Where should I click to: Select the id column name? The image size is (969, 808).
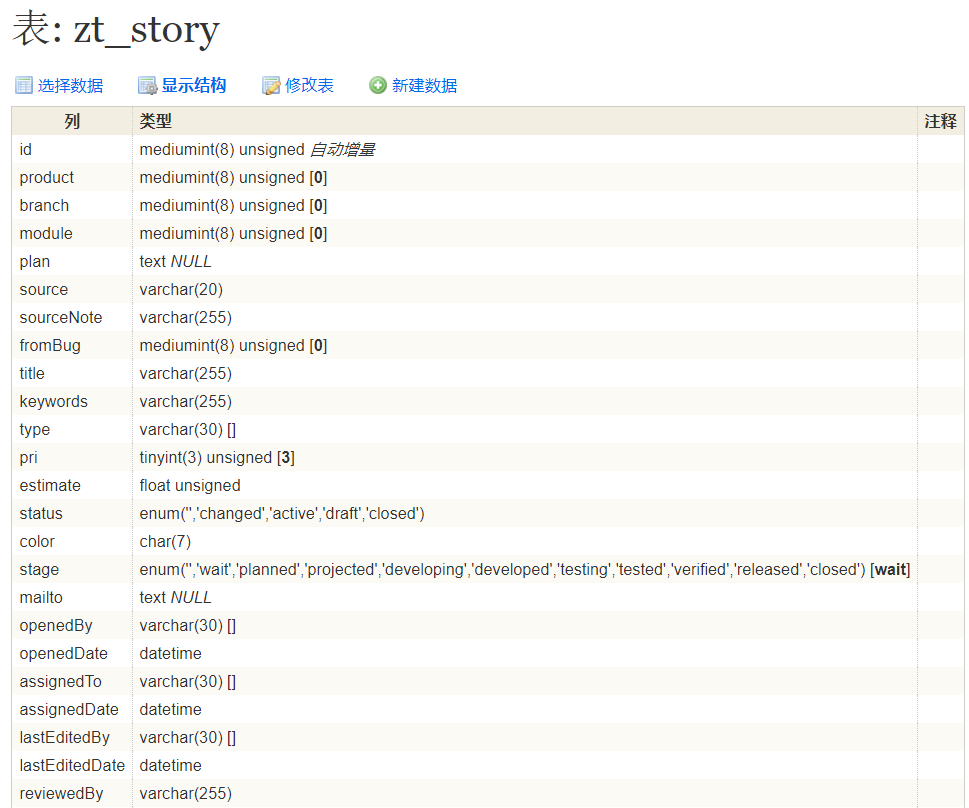(x=25, y=150)
